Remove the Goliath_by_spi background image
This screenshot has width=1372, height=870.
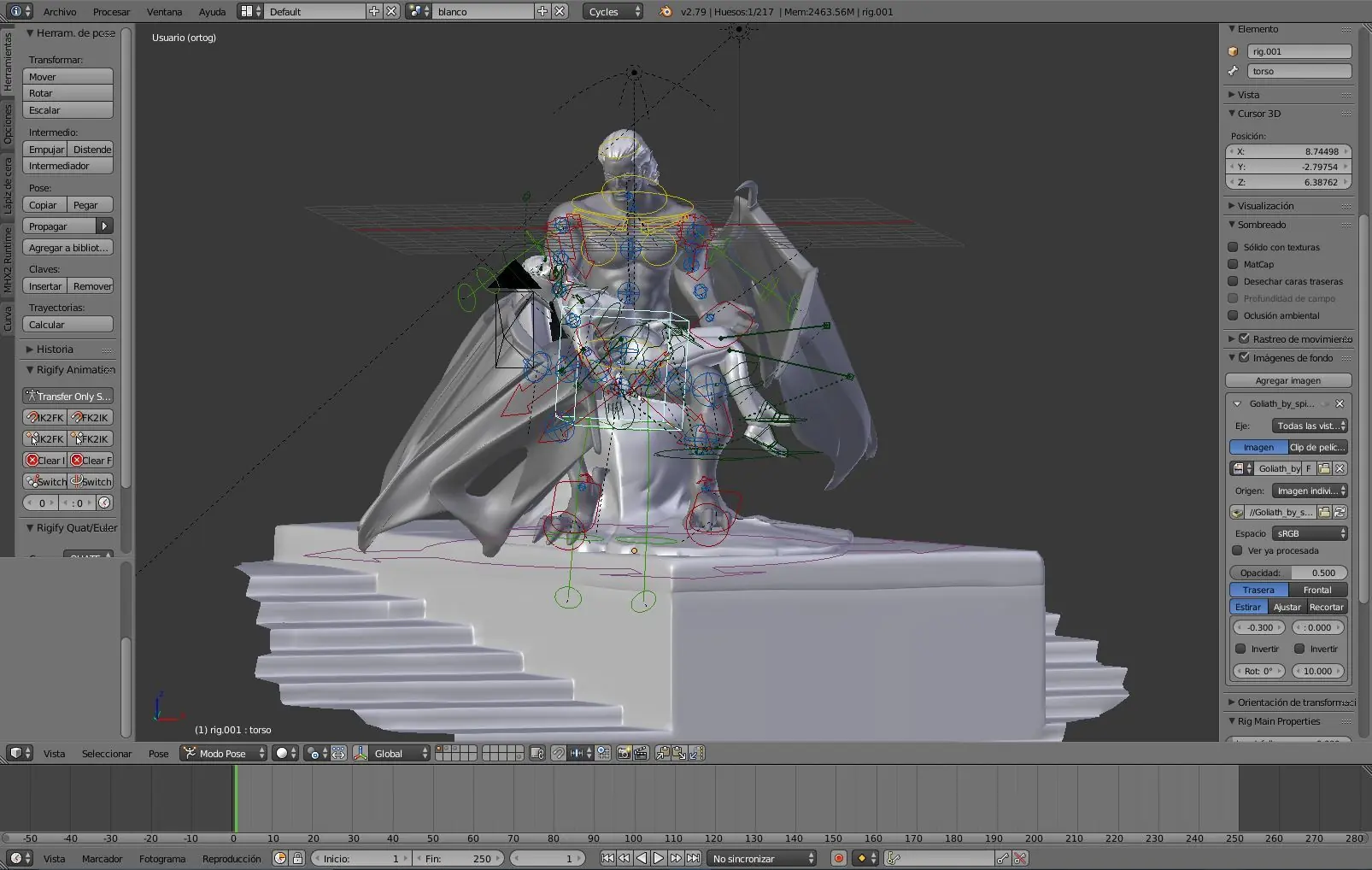1340,403
